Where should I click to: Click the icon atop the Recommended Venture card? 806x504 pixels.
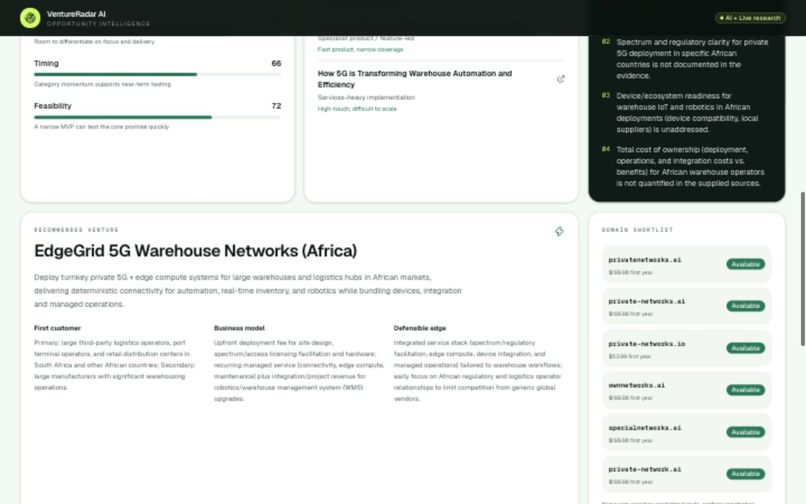[559, 231]
